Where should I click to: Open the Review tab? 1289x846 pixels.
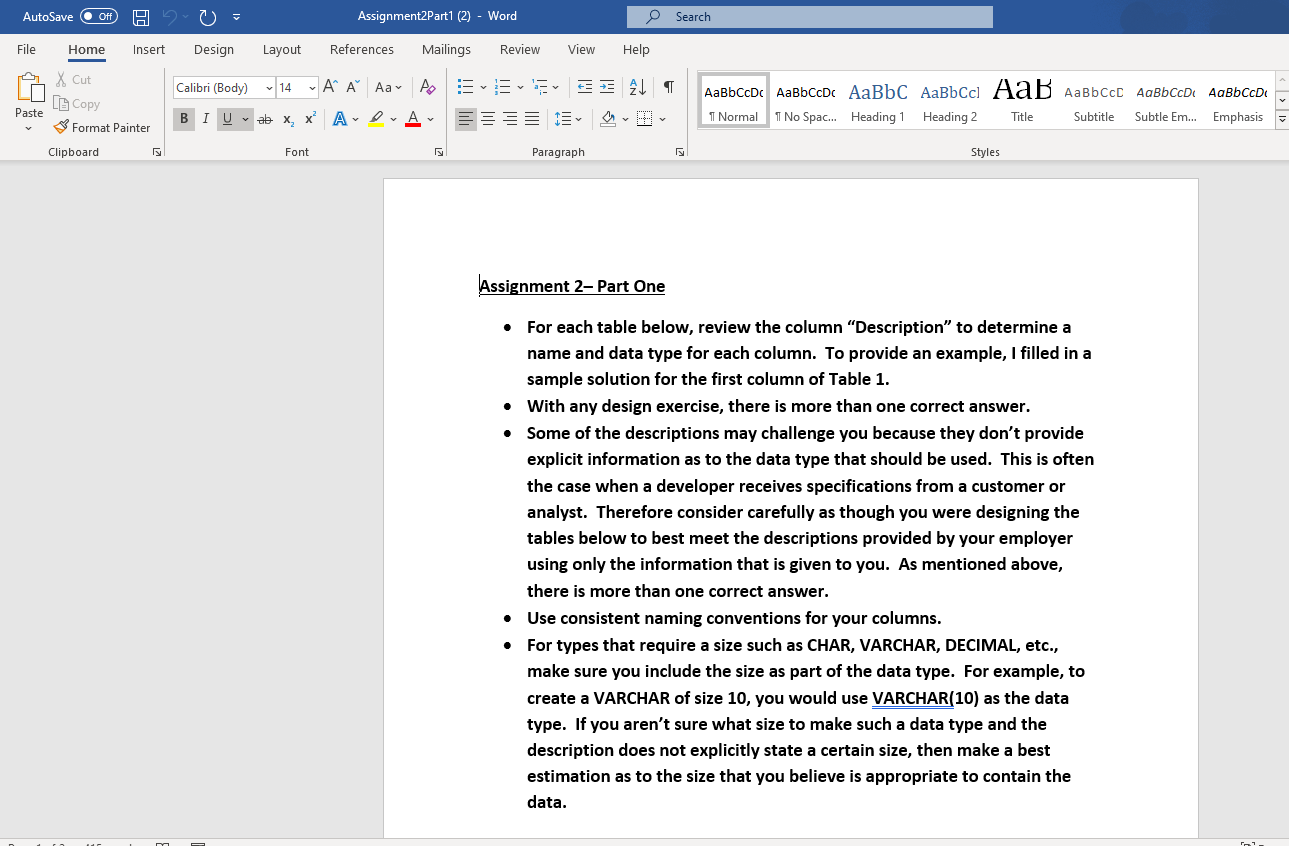coord(520,49)
